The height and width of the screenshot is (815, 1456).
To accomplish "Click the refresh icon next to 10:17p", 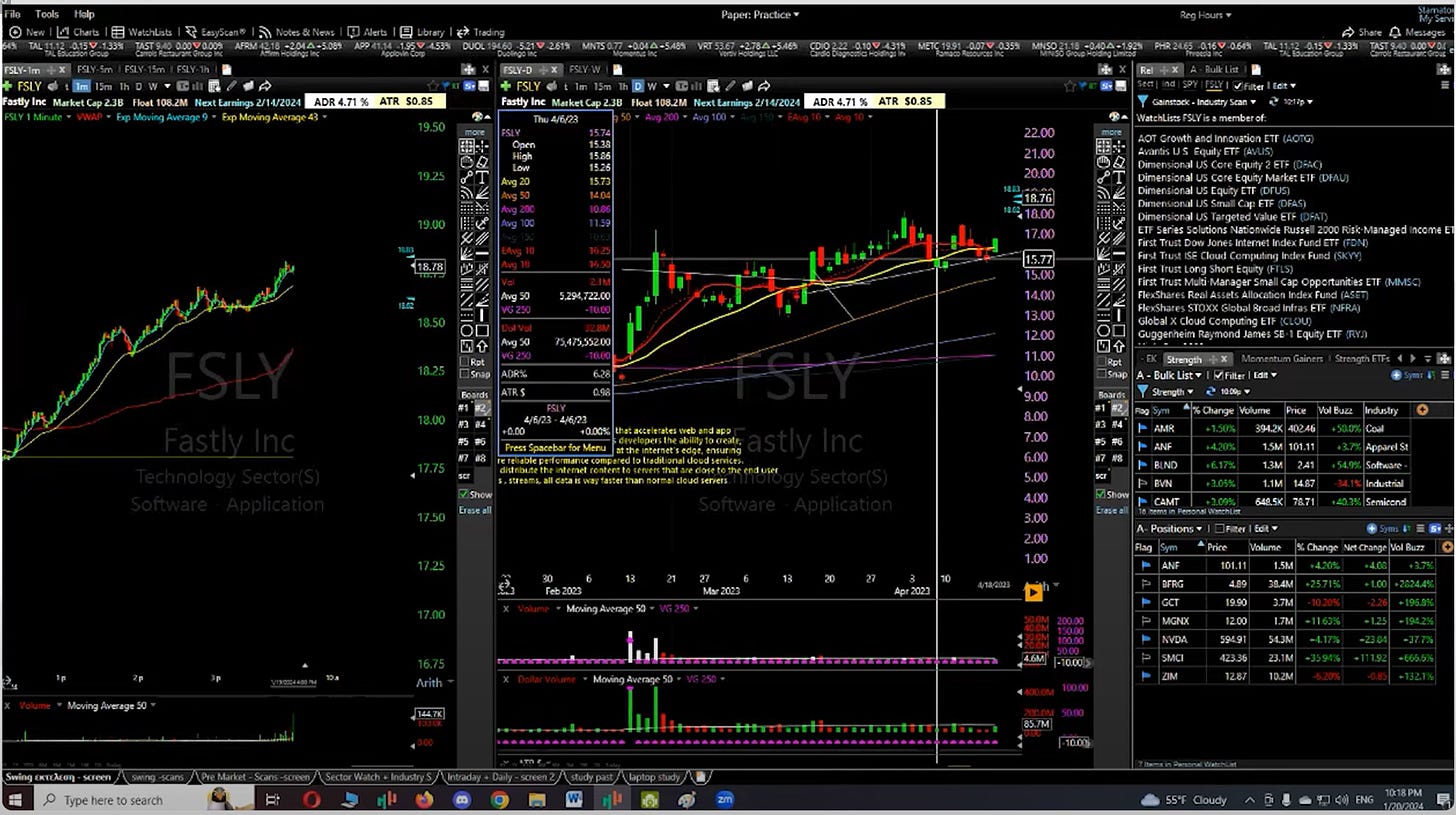I will click(1273, 102).
